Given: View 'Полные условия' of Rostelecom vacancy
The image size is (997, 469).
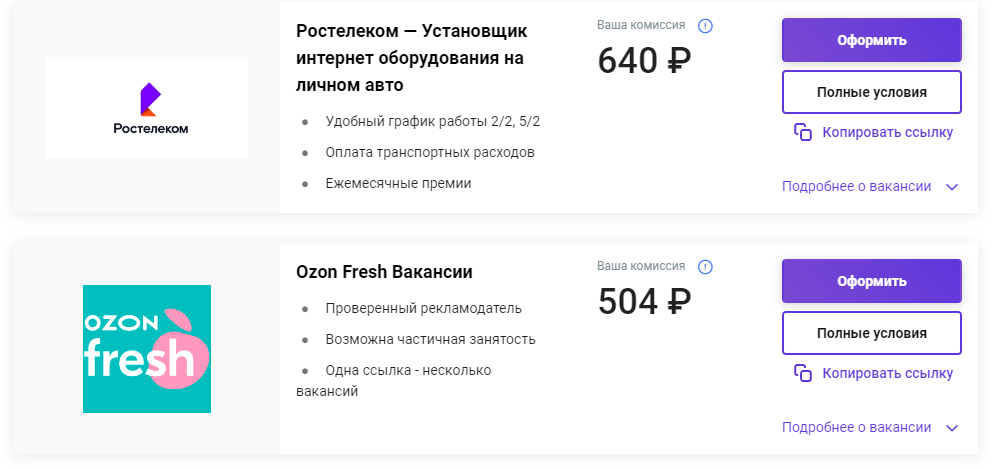Looking at the screenshot, I should coord(872,92).
